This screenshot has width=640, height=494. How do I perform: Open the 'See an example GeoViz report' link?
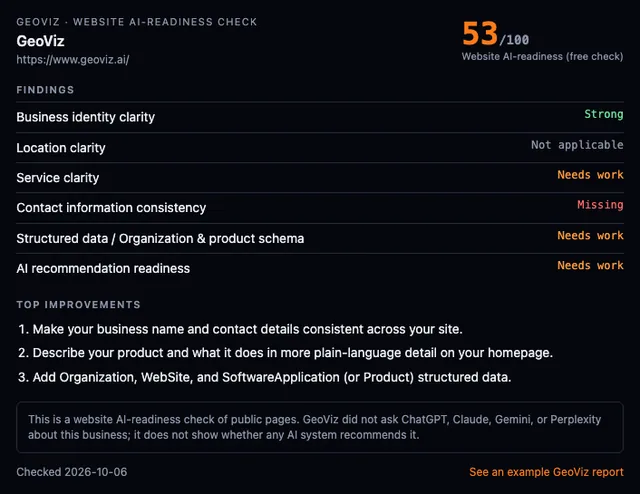point(546,472)
